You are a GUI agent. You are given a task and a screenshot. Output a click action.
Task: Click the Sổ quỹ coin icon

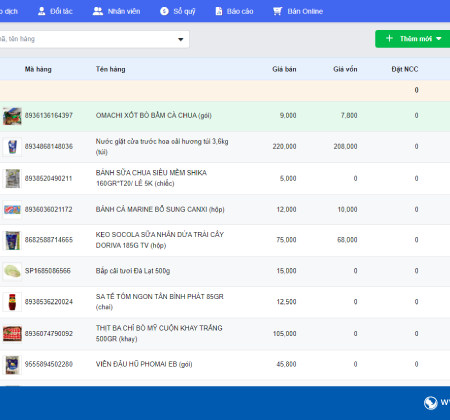(x=164, y=11)
